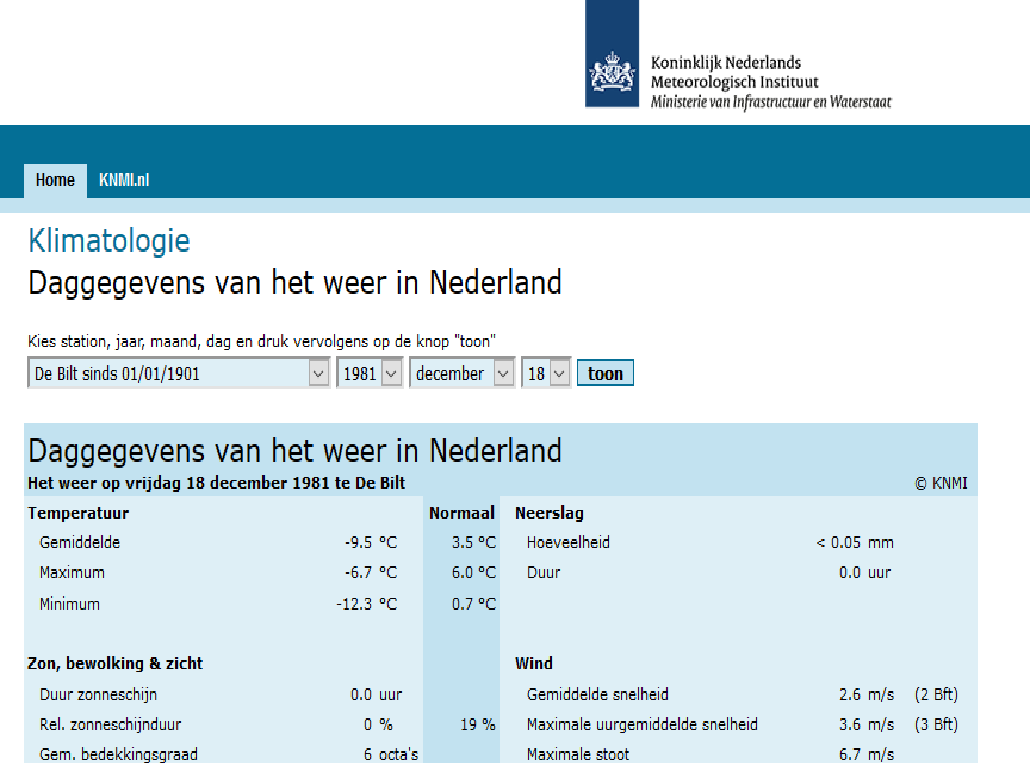This screenshot has width=1030, height=763.
Task: Select the Temperatuur section header
Action: [x=78, y=513]
